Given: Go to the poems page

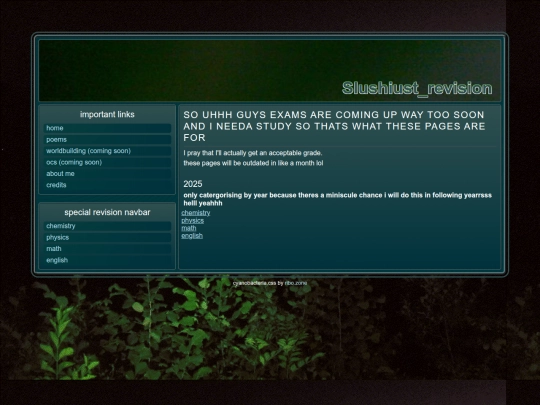Looking at the screenshot, I should 107,139.
